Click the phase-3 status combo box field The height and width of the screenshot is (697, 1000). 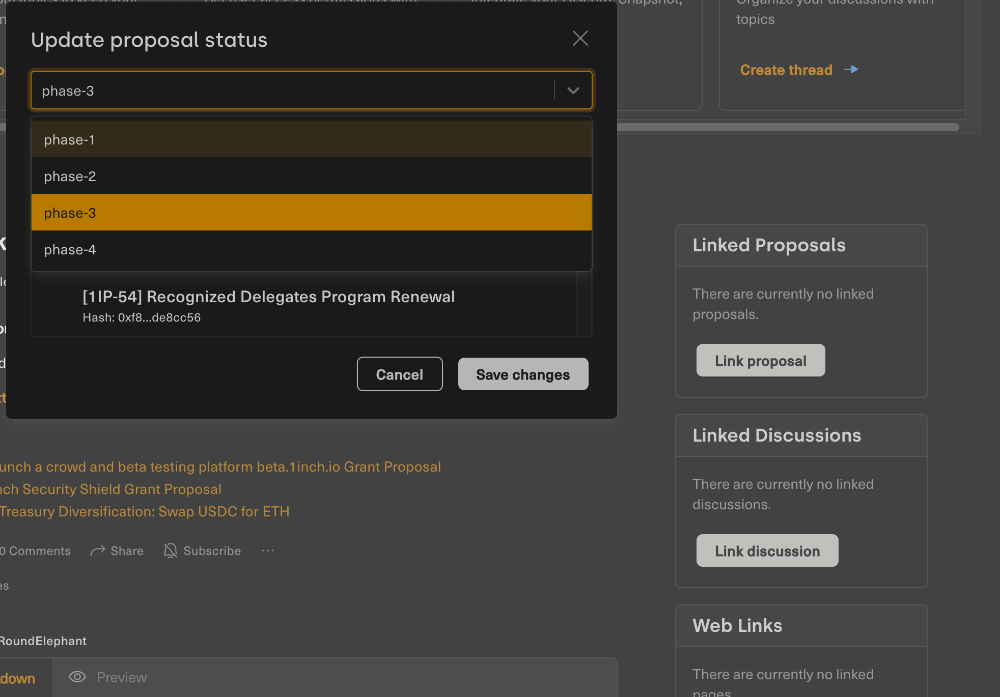292,91
